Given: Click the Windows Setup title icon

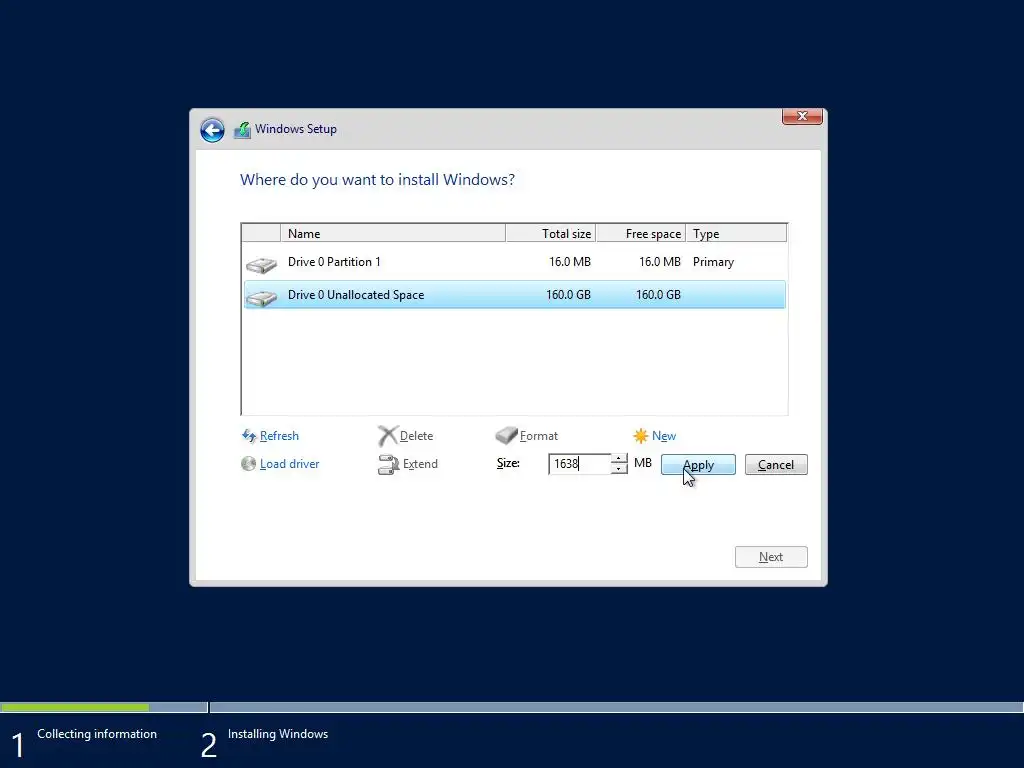Looking at the screenshot, I should point(242,130).
